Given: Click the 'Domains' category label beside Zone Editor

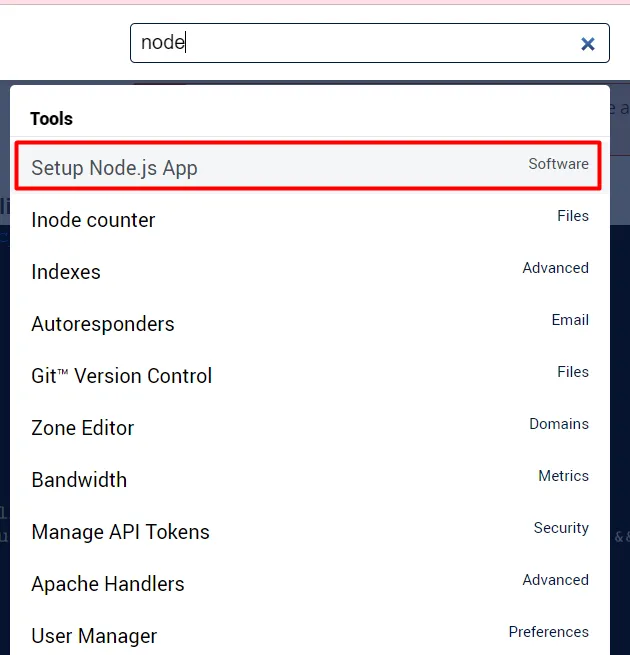Looking at the screenshot, I should click(559, 424).
